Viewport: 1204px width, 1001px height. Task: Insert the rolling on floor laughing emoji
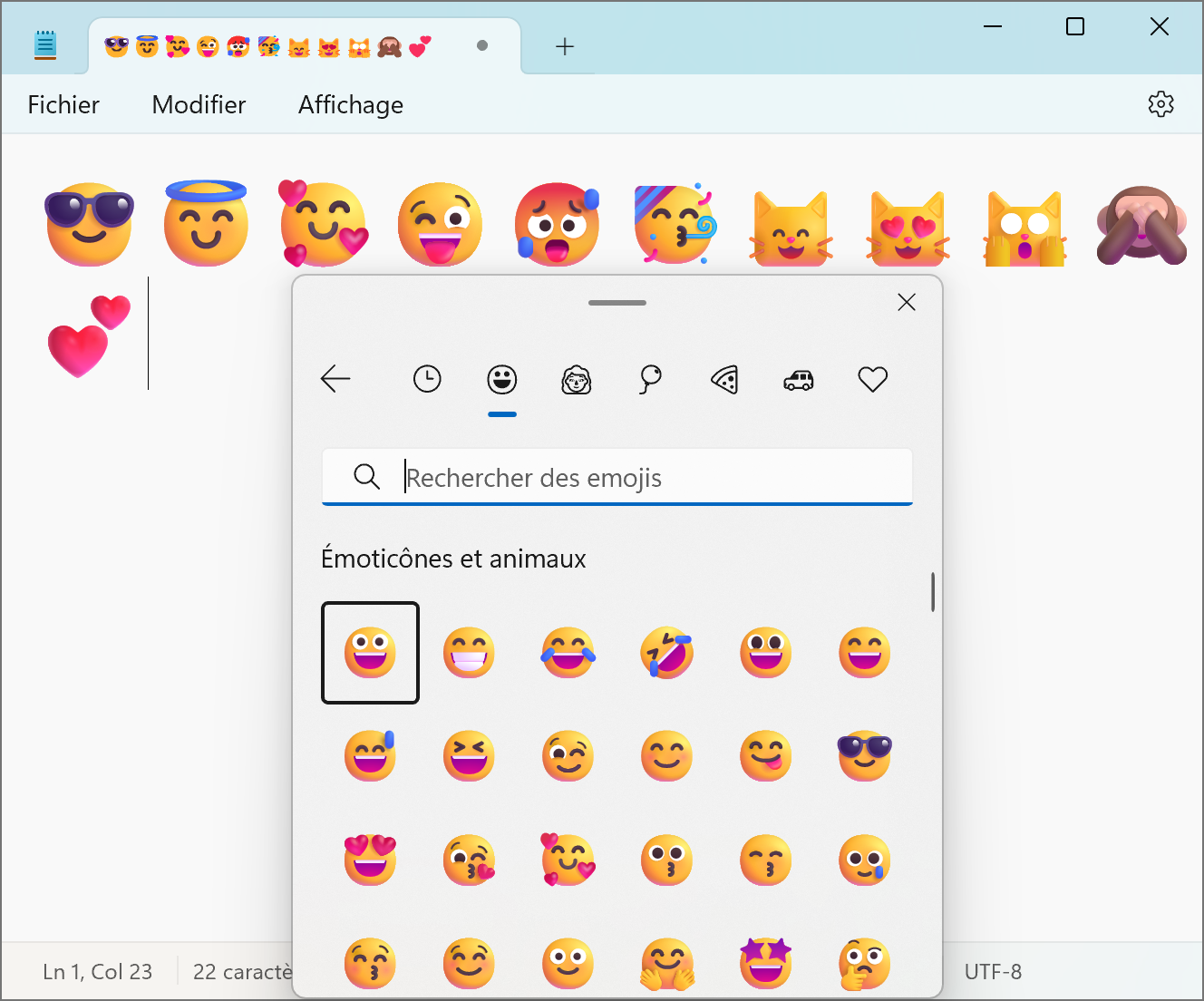click(666, 653)
